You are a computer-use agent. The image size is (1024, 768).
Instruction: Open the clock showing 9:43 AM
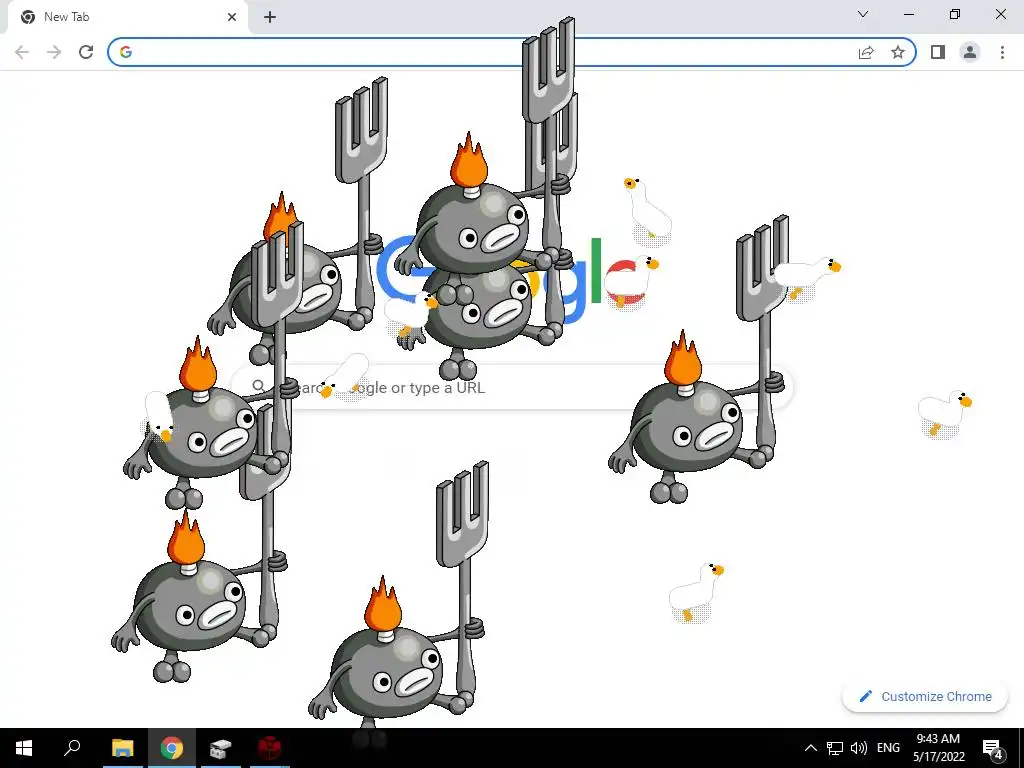coord(938,748)
